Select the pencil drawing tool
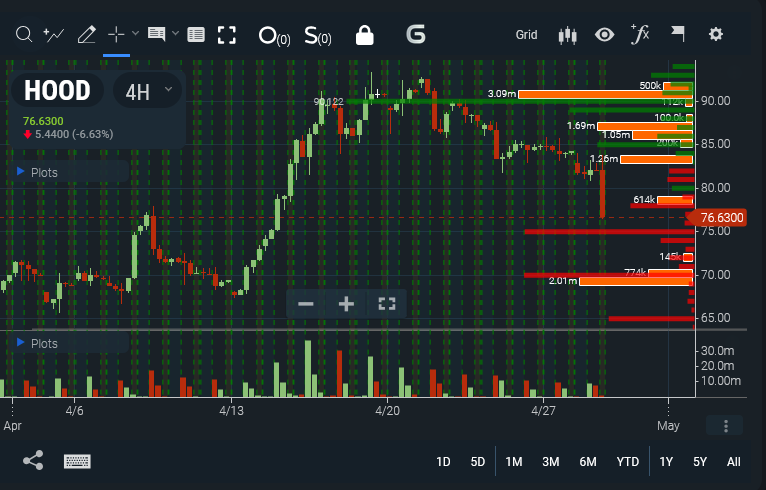This screenshot has height=490, width=766. pyautogui.click(x=86, y=35)
